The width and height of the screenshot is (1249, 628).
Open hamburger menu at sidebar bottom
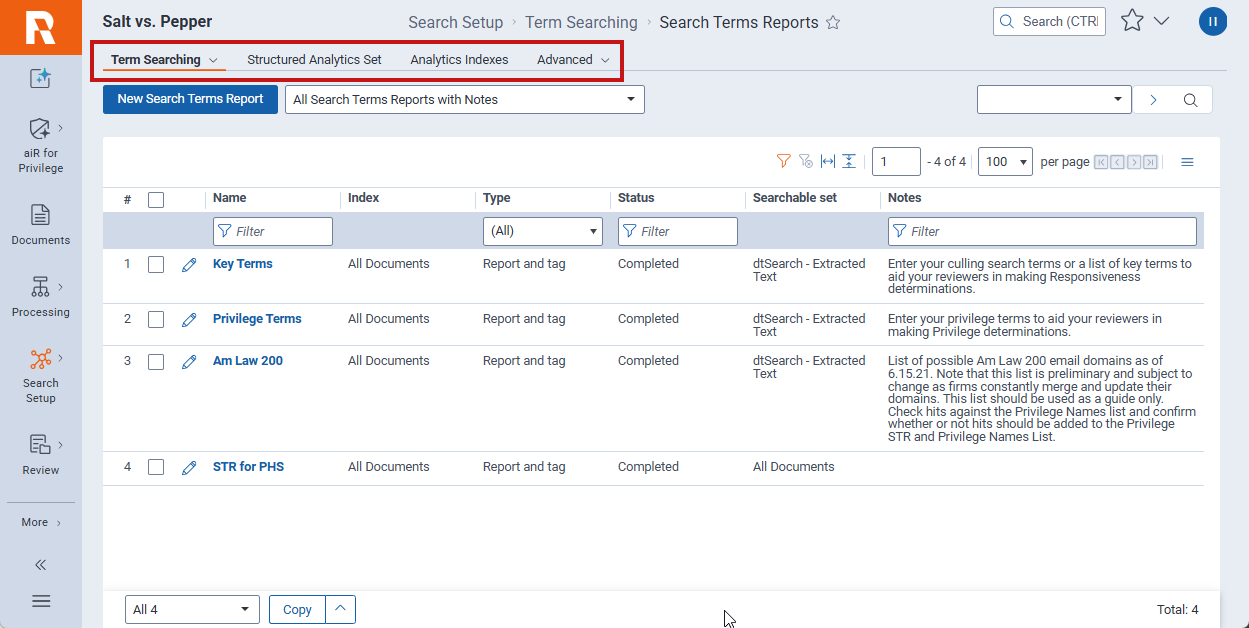(x=41, y=601)
